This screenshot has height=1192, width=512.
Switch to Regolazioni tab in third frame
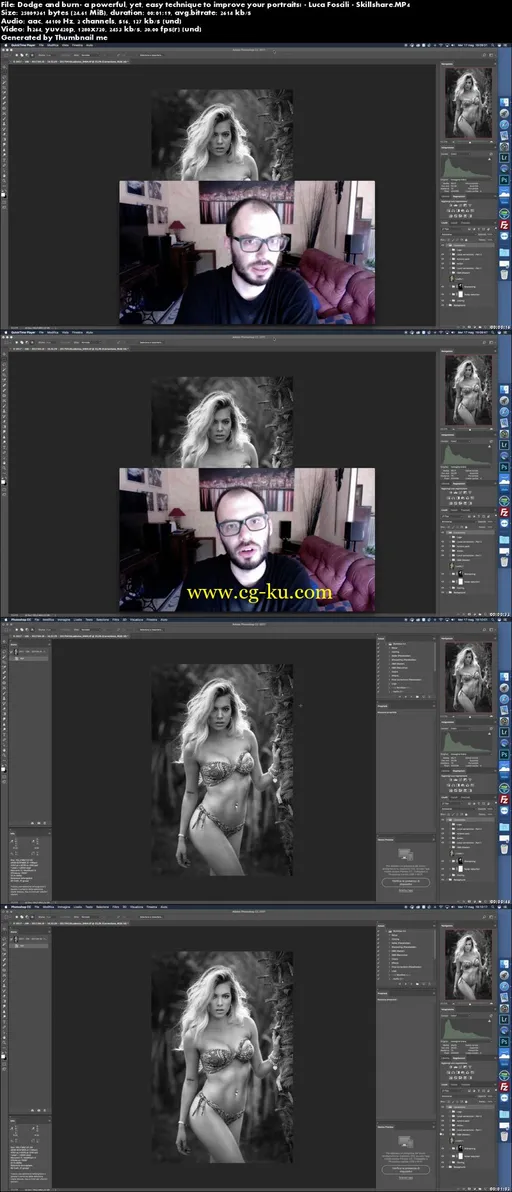click(x=459, y=771)
